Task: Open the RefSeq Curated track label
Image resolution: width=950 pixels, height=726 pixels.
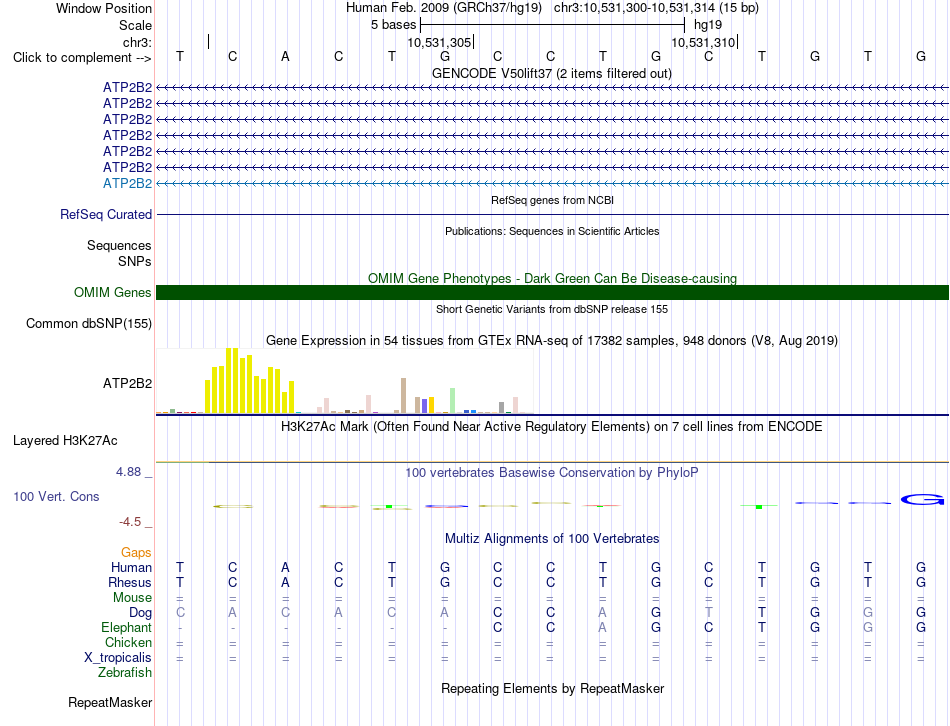Action: click(106, 215)
